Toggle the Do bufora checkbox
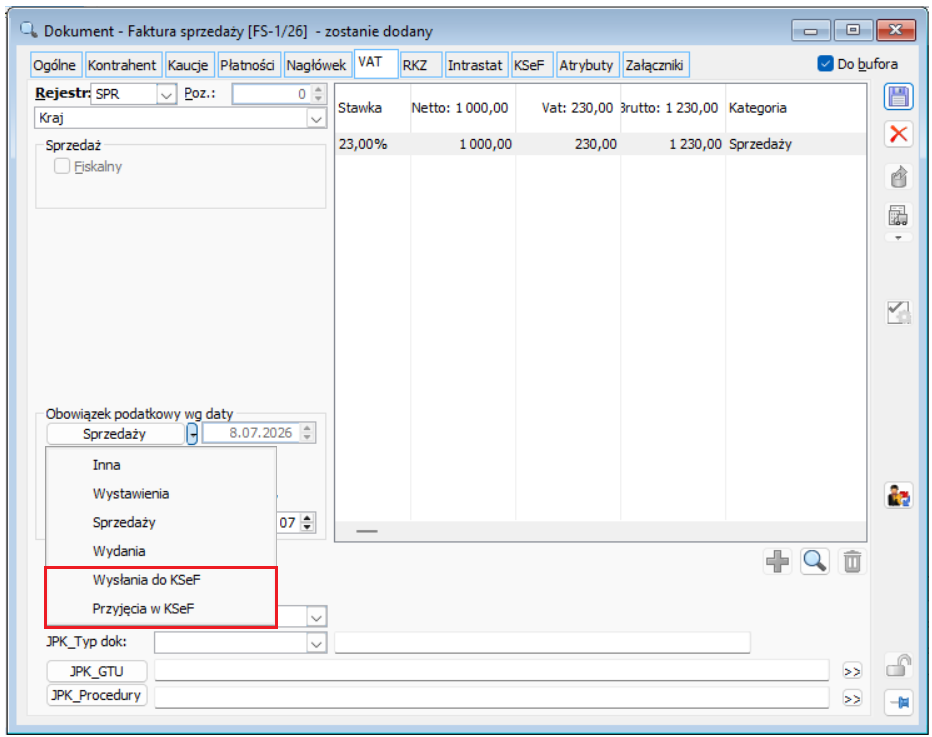932x737 pixels. tap(825, 64)
